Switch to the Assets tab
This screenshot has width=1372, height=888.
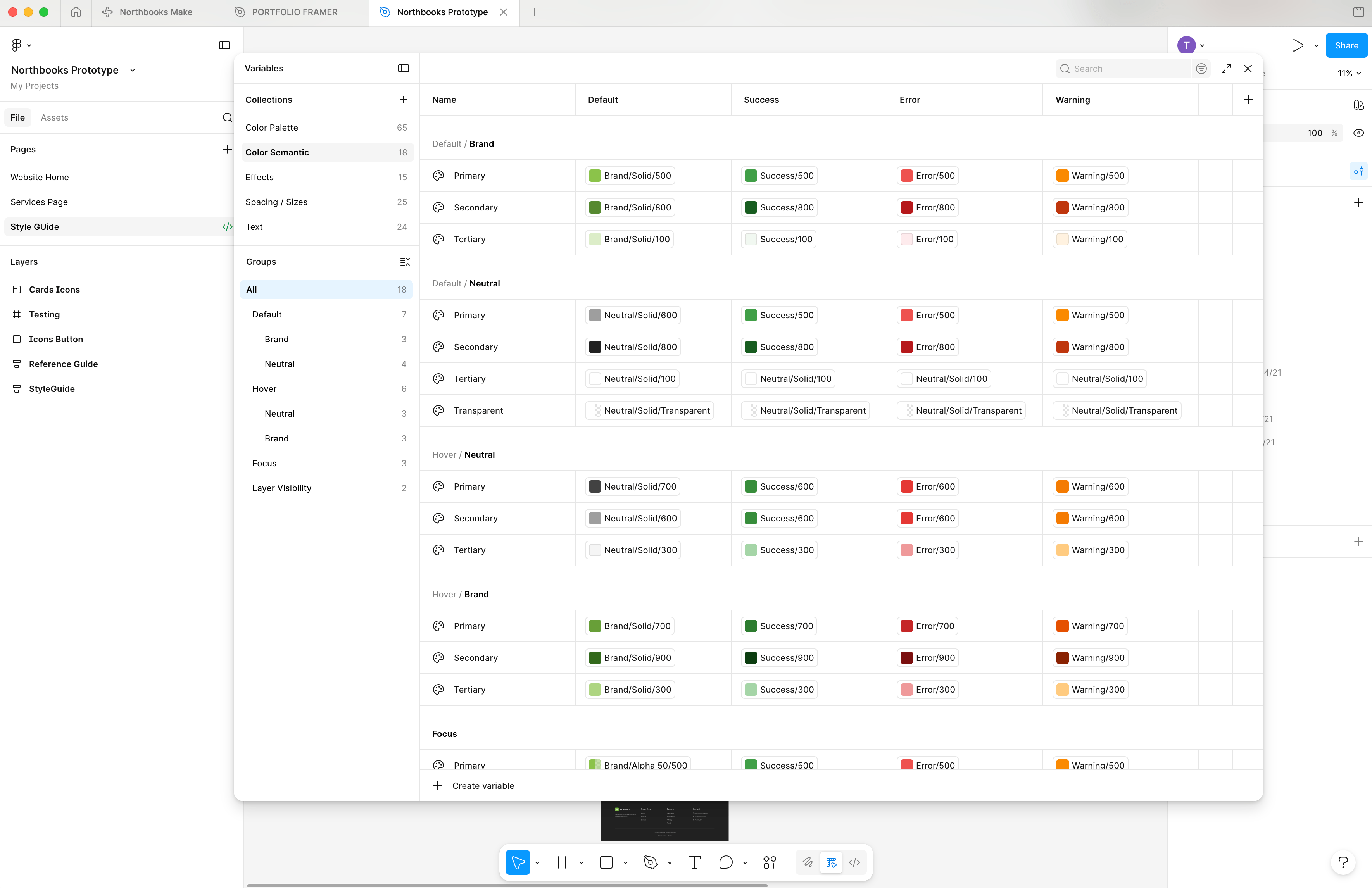tap(54, 117)
